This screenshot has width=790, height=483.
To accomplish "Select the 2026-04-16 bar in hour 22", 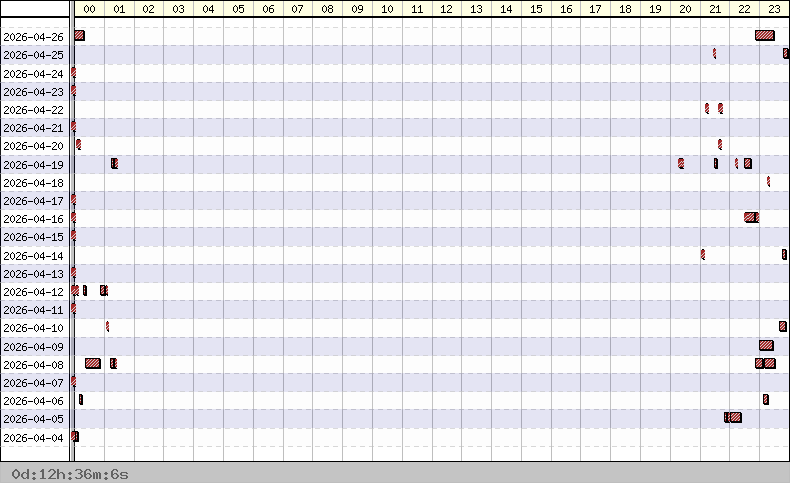I will click(x=751, y=217).
